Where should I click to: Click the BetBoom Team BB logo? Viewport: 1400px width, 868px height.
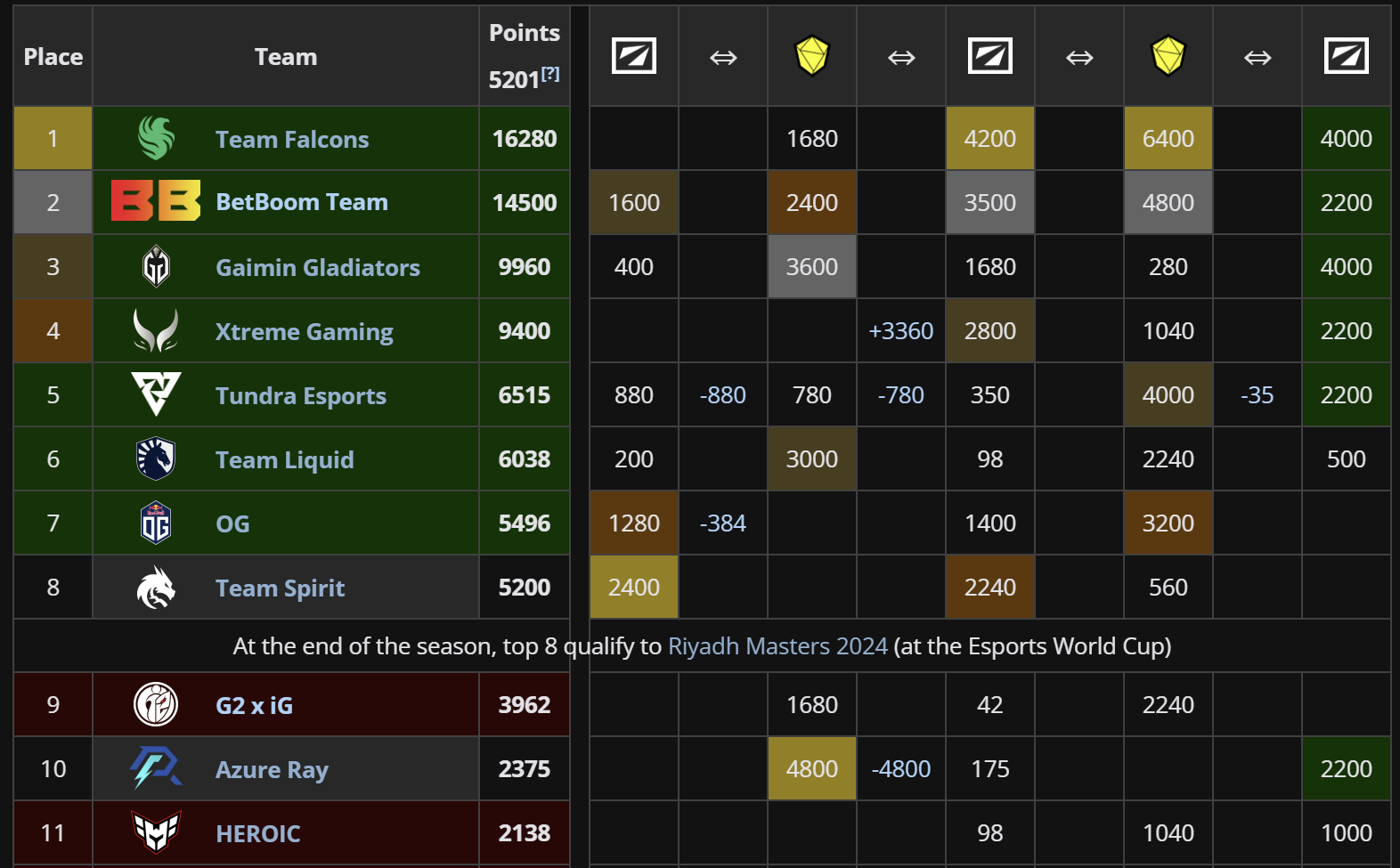click(156, 201)
